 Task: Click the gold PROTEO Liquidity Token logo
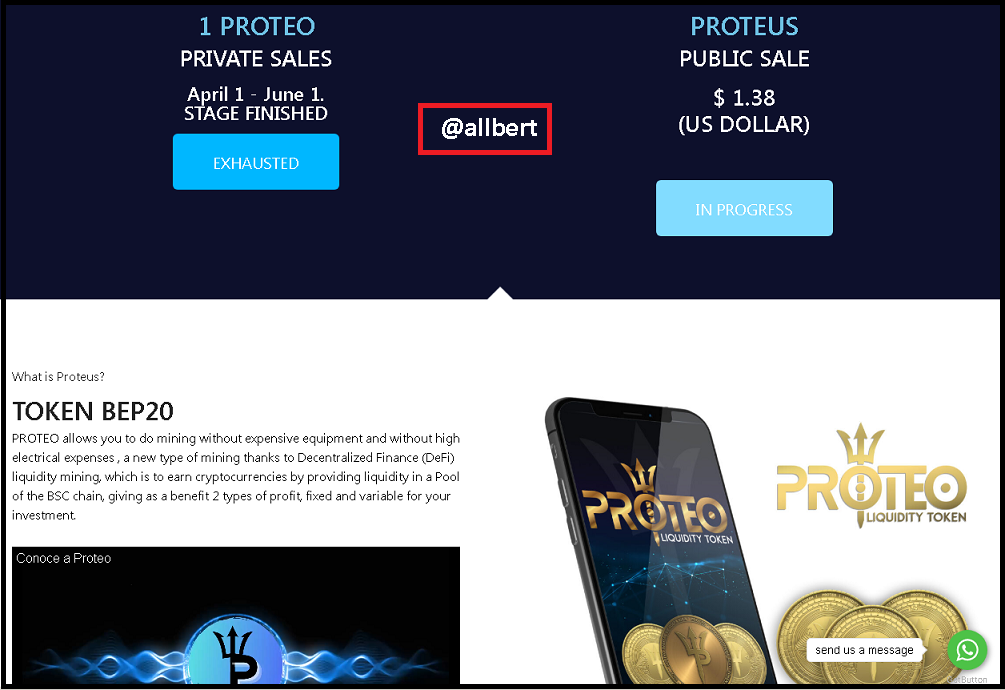[x=871, y=476]
